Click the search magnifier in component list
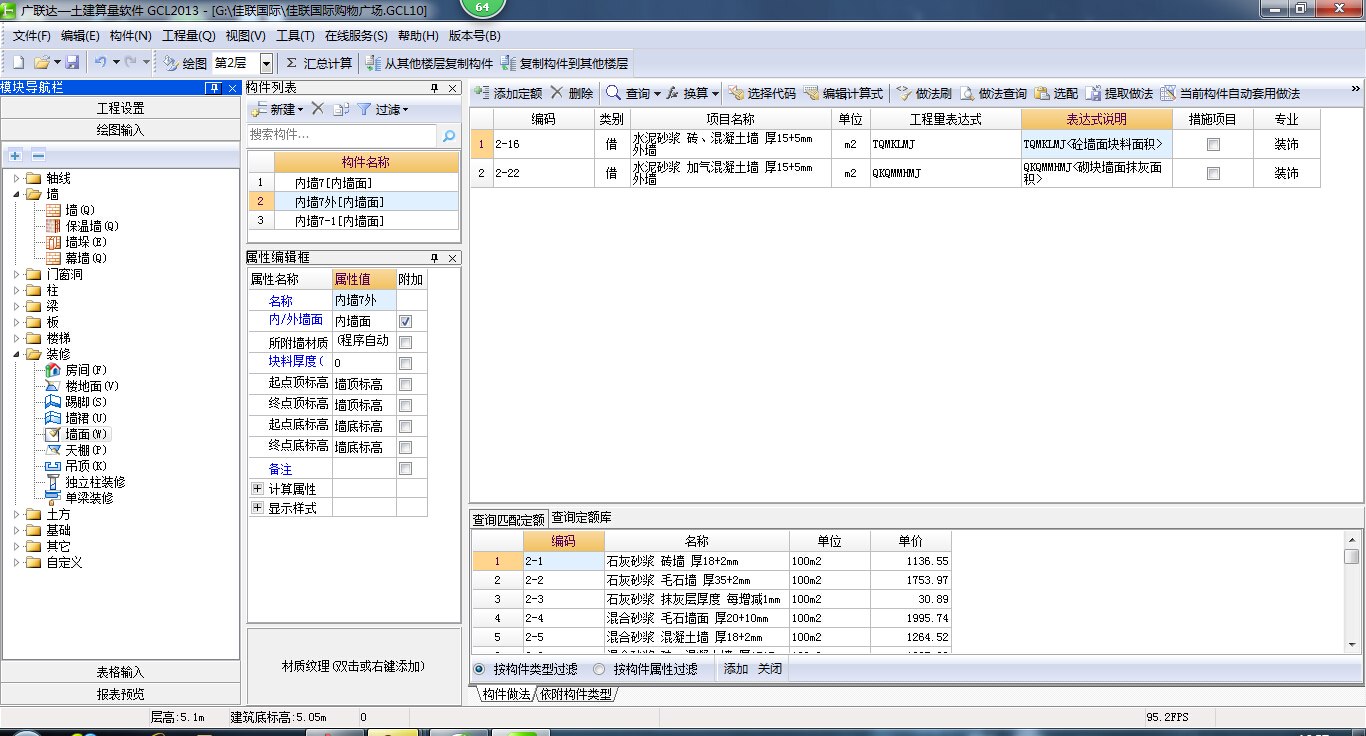 [449, 135]
